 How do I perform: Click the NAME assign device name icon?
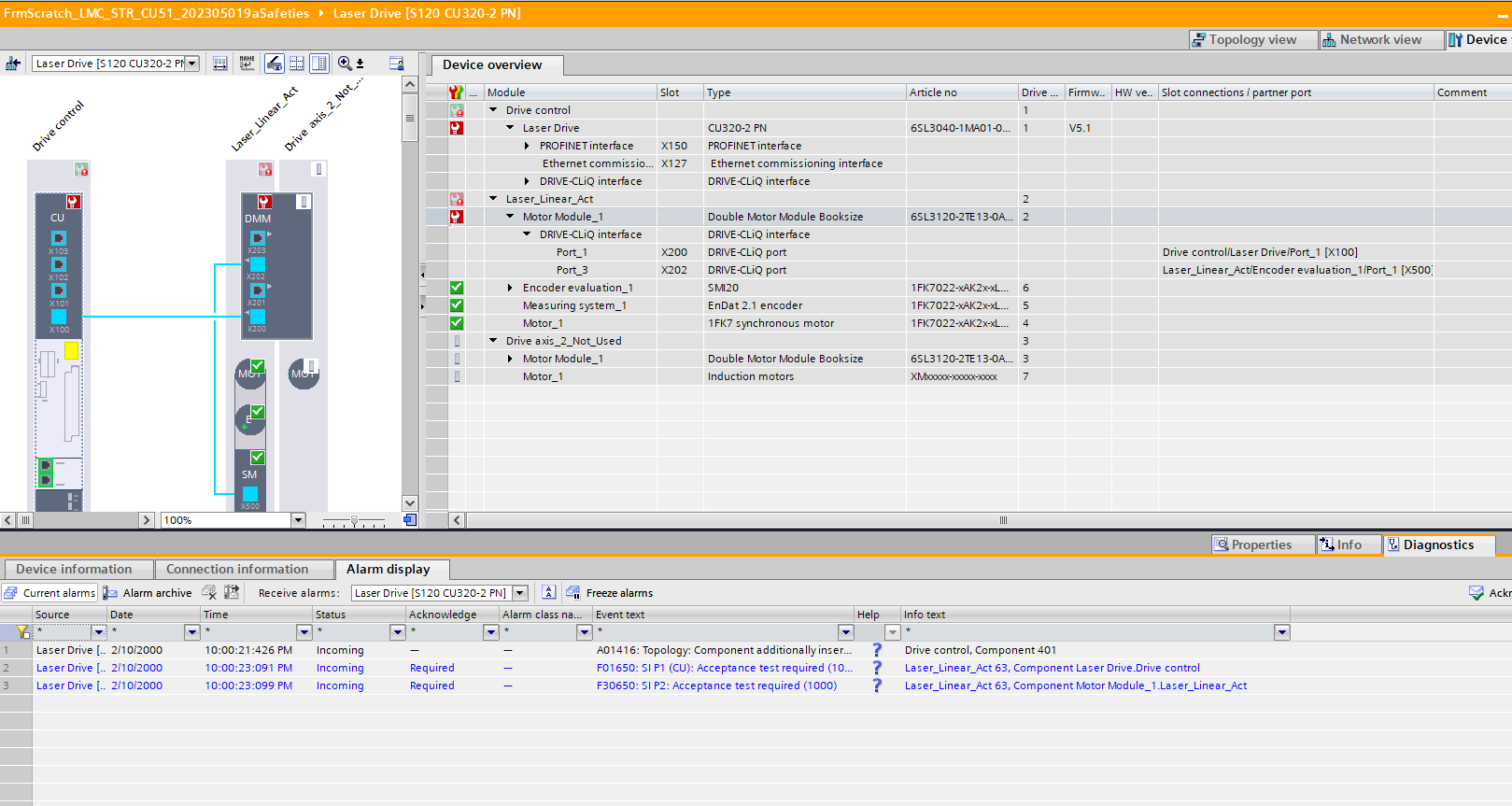pos(247,64)
